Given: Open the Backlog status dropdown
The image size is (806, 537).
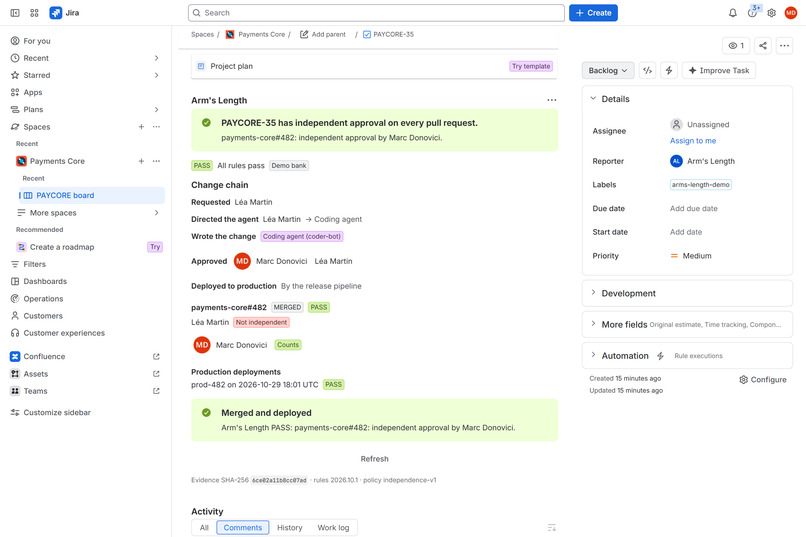Looking at the screenshot, I should tap(608, 70).
